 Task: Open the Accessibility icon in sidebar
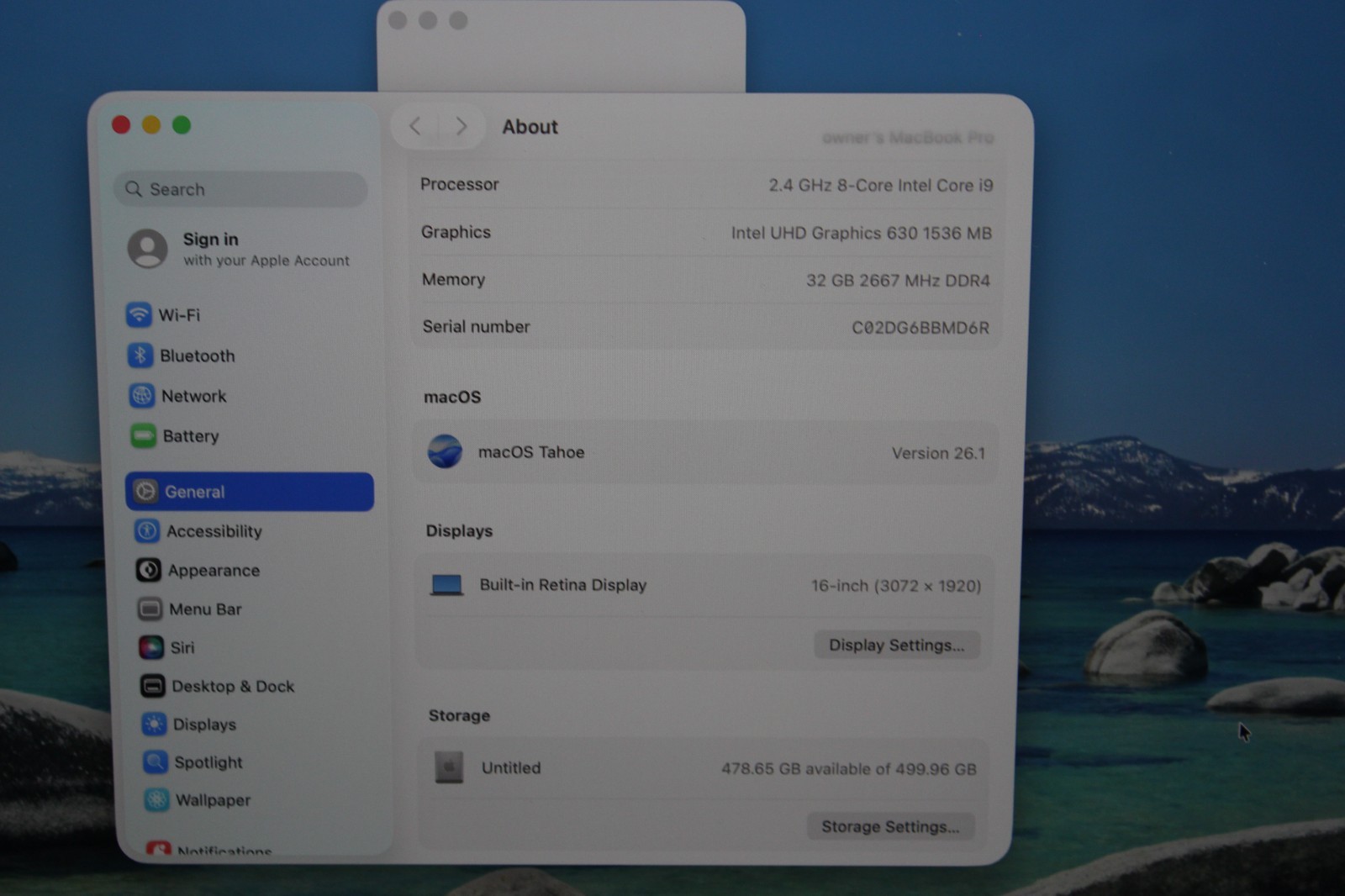pyautogui.click(x=148, y=530)
